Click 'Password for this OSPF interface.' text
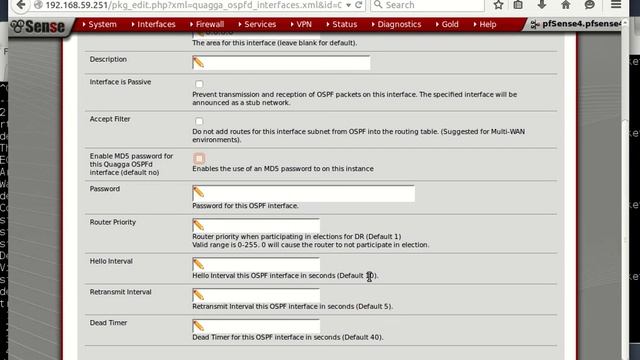The height and width of the screenshot is (360, 640). click(245, 206)
